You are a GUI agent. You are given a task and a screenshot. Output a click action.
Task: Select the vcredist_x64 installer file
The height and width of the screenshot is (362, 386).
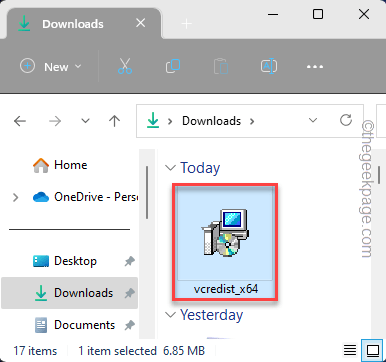[x=225, y=242]
